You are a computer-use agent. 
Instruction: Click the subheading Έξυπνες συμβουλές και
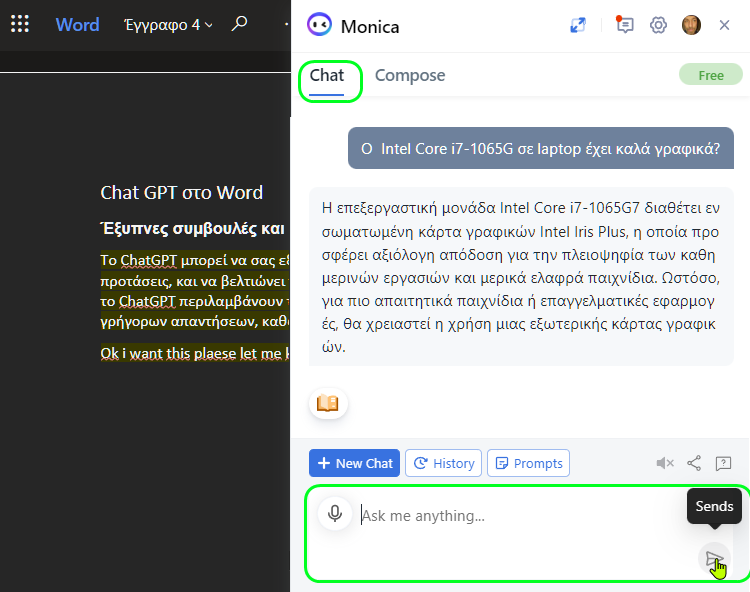coord(192,228)
